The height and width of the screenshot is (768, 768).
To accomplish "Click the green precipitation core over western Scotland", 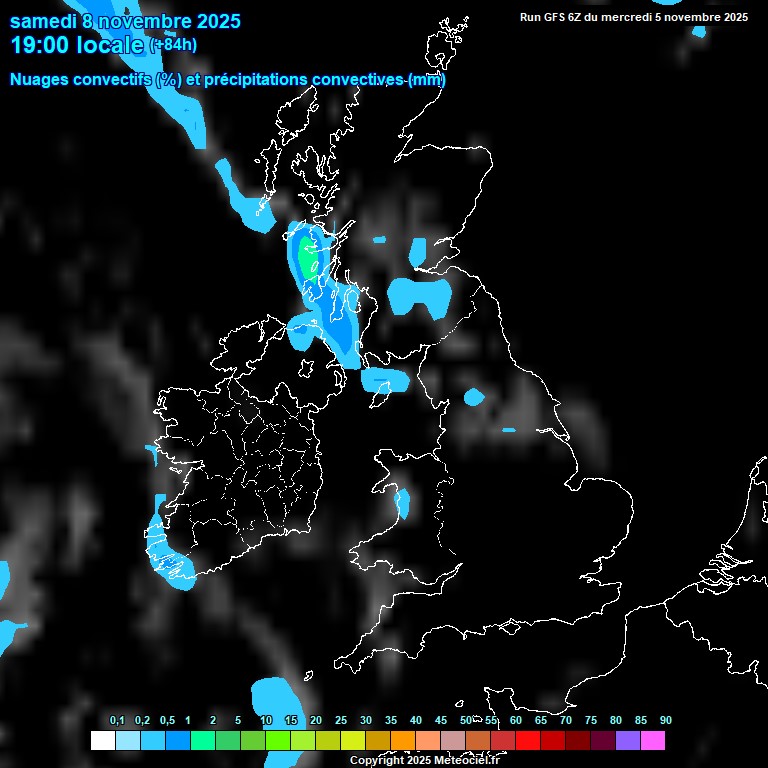I will tap(308, 260).
